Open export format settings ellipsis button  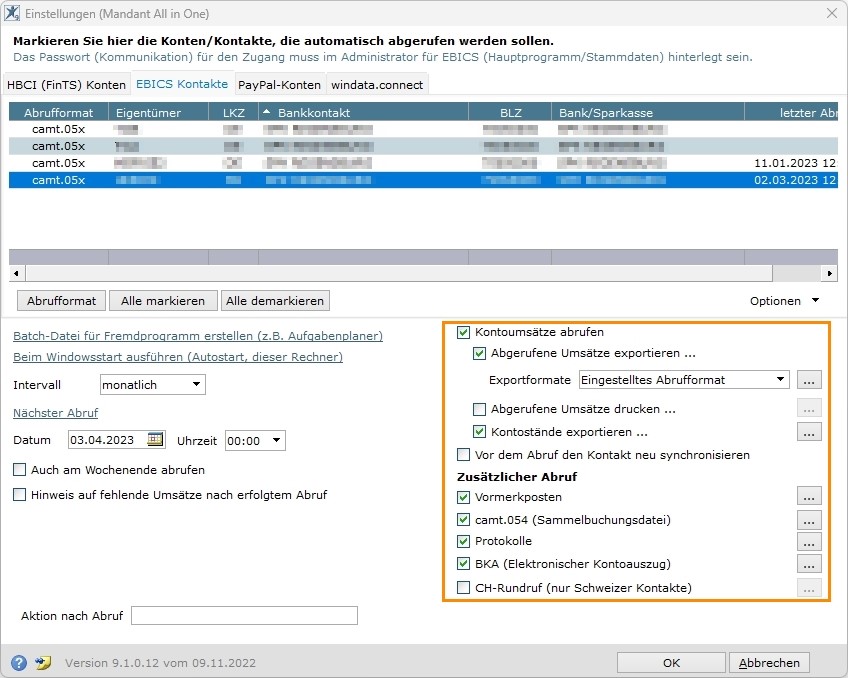tap(809, 380)
